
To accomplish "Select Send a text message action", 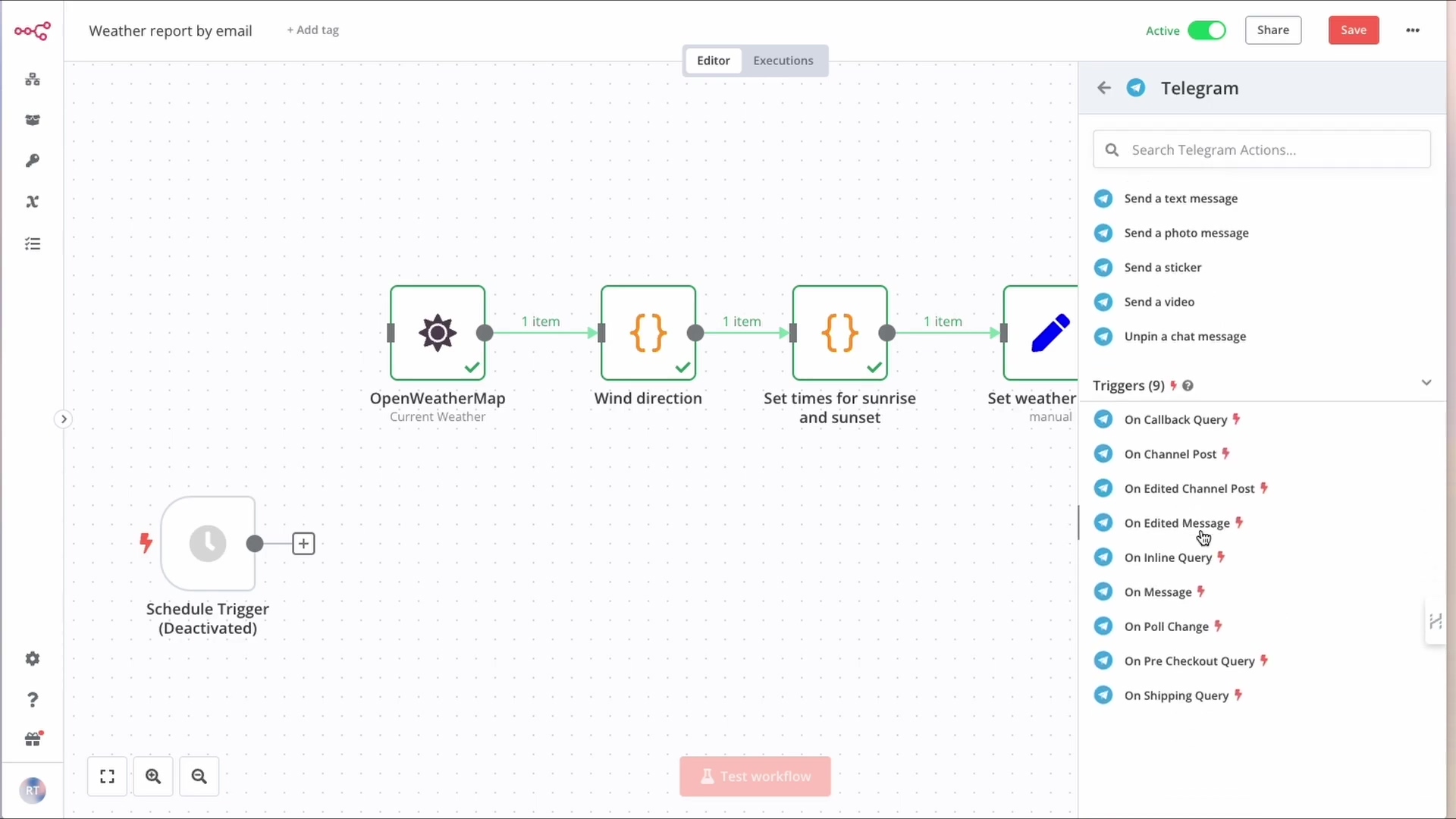I will pos(1181,199).
